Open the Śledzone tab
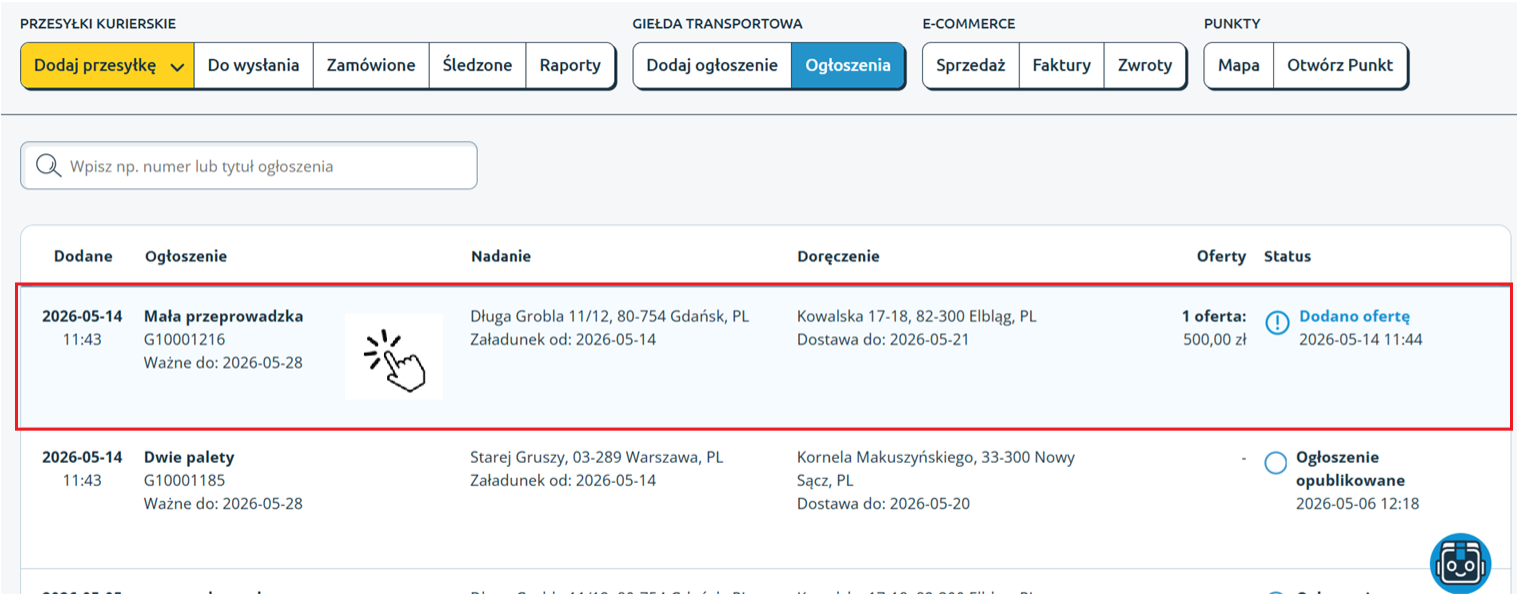This screenshot has height=604, width=1522. [x=477, y=66]
